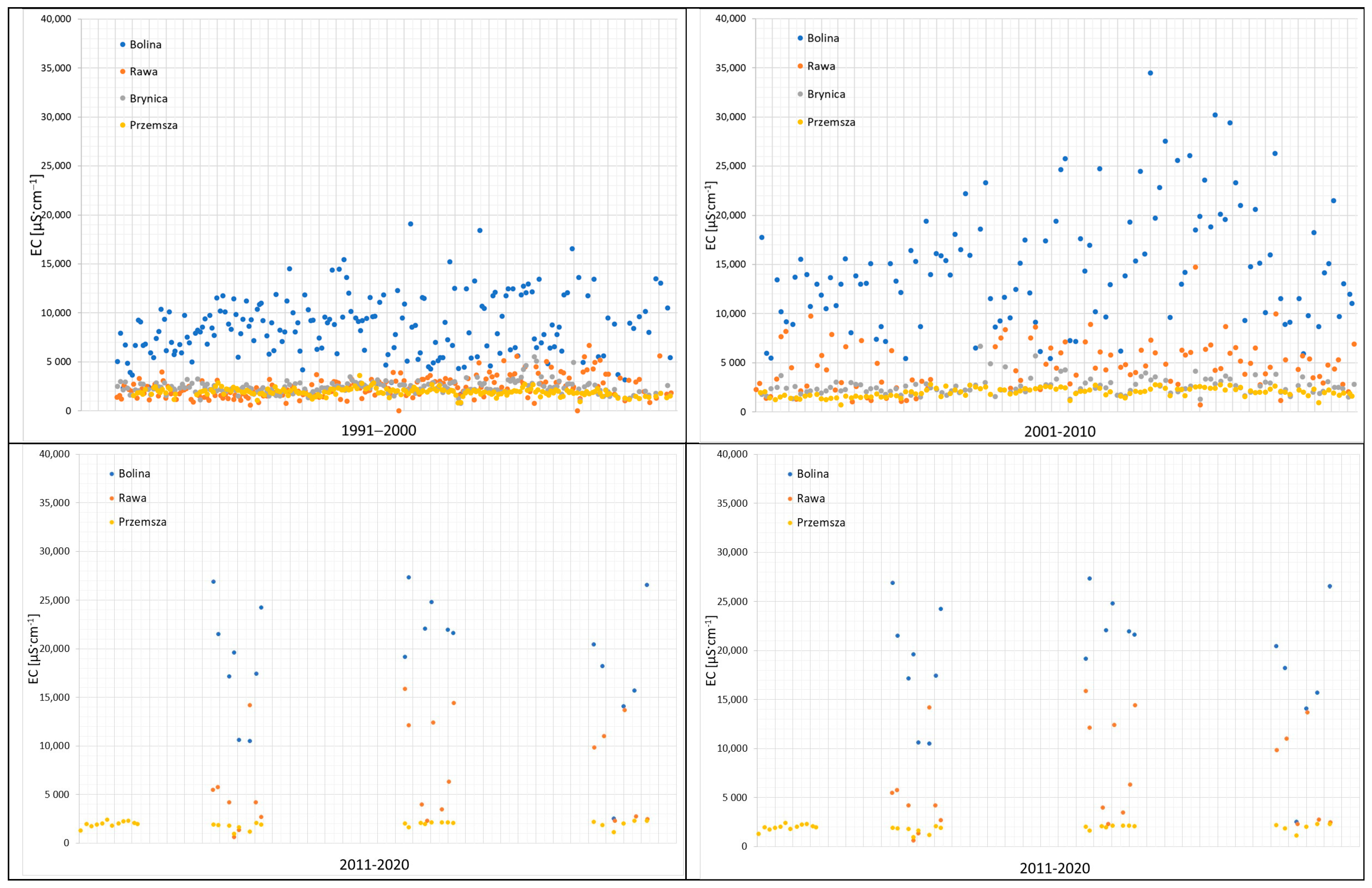Click the 1991–2000 chart title
This screenshot has width=1372, height=888.
pyautogui.click(x=378, y=431)
